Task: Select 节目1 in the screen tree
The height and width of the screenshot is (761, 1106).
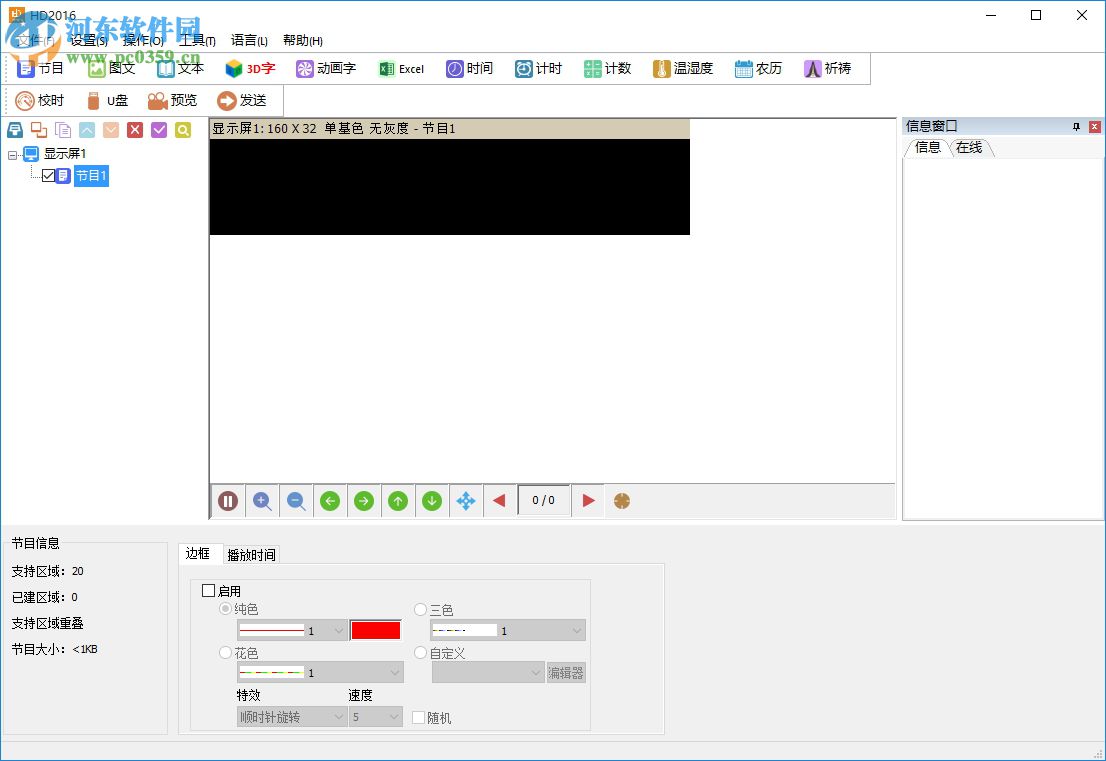Action: tap(91, 175)
